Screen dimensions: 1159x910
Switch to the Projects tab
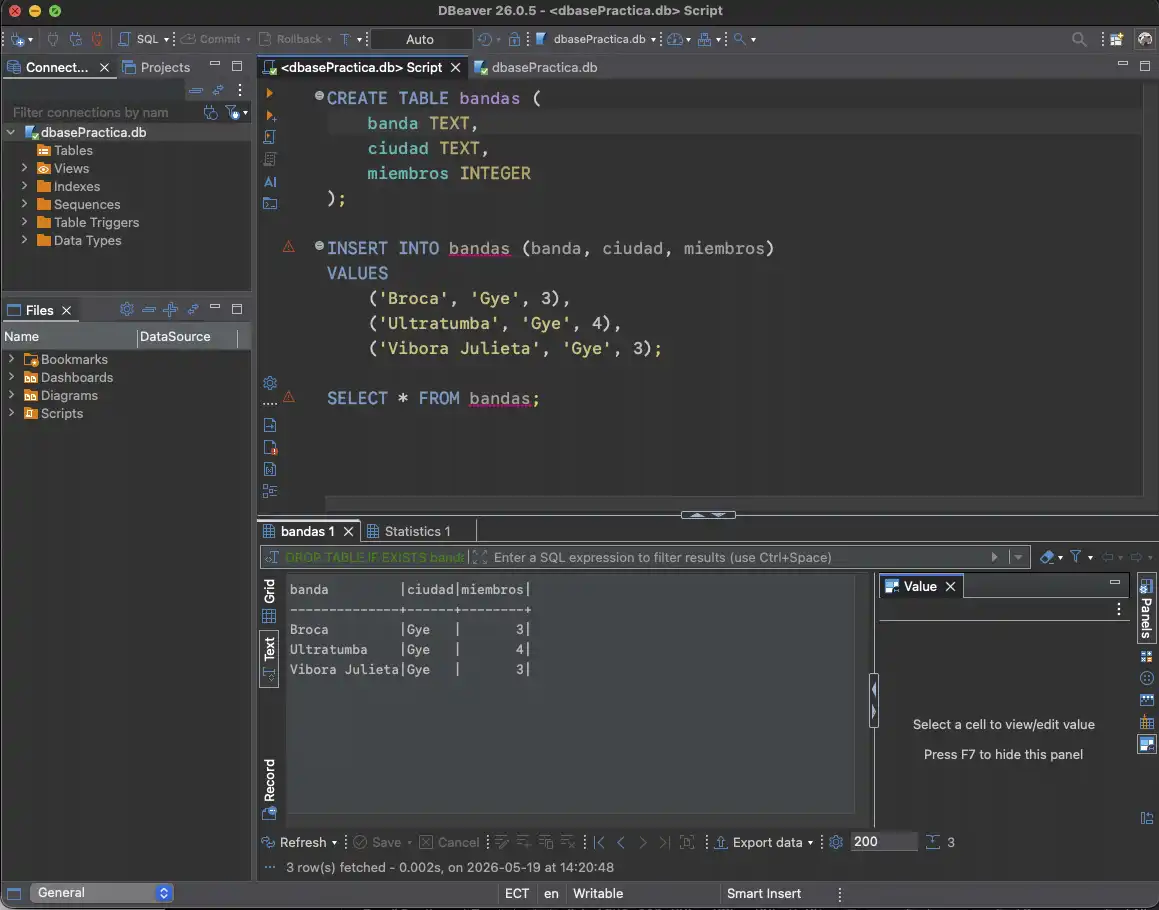coord(157,67)
